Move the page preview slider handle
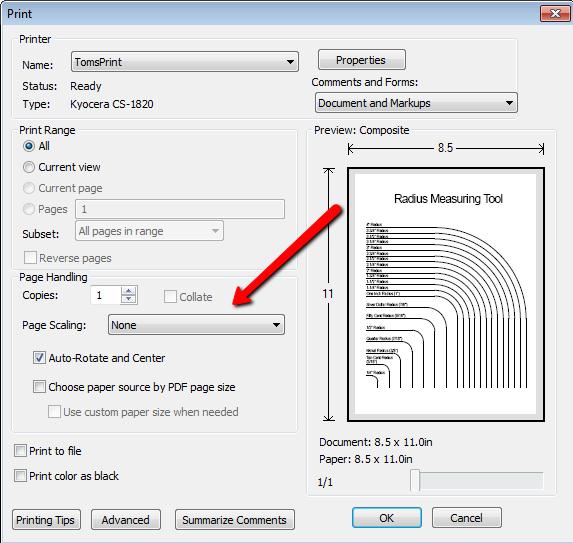 click(415, 481)
